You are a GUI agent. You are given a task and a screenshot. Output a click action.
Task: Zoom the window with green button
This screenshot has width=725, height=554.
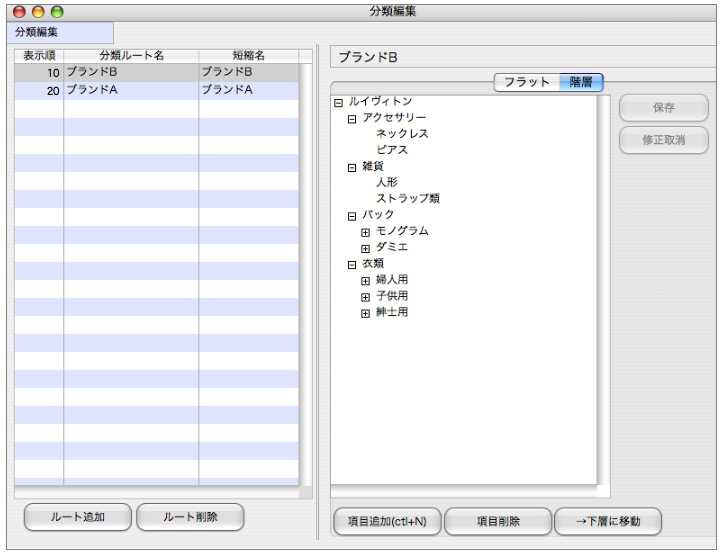click(x=57, y=12)
